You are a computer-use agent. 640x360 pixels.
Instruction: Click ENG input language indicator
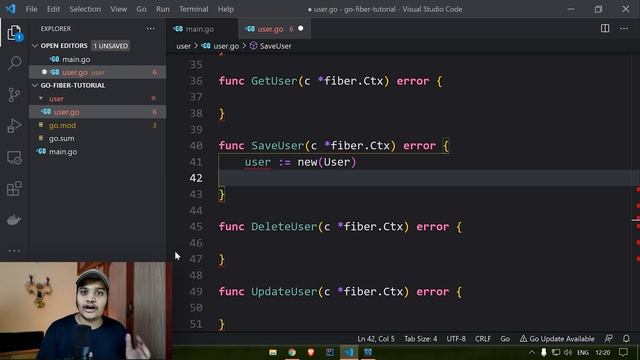(x=582, y=353)
